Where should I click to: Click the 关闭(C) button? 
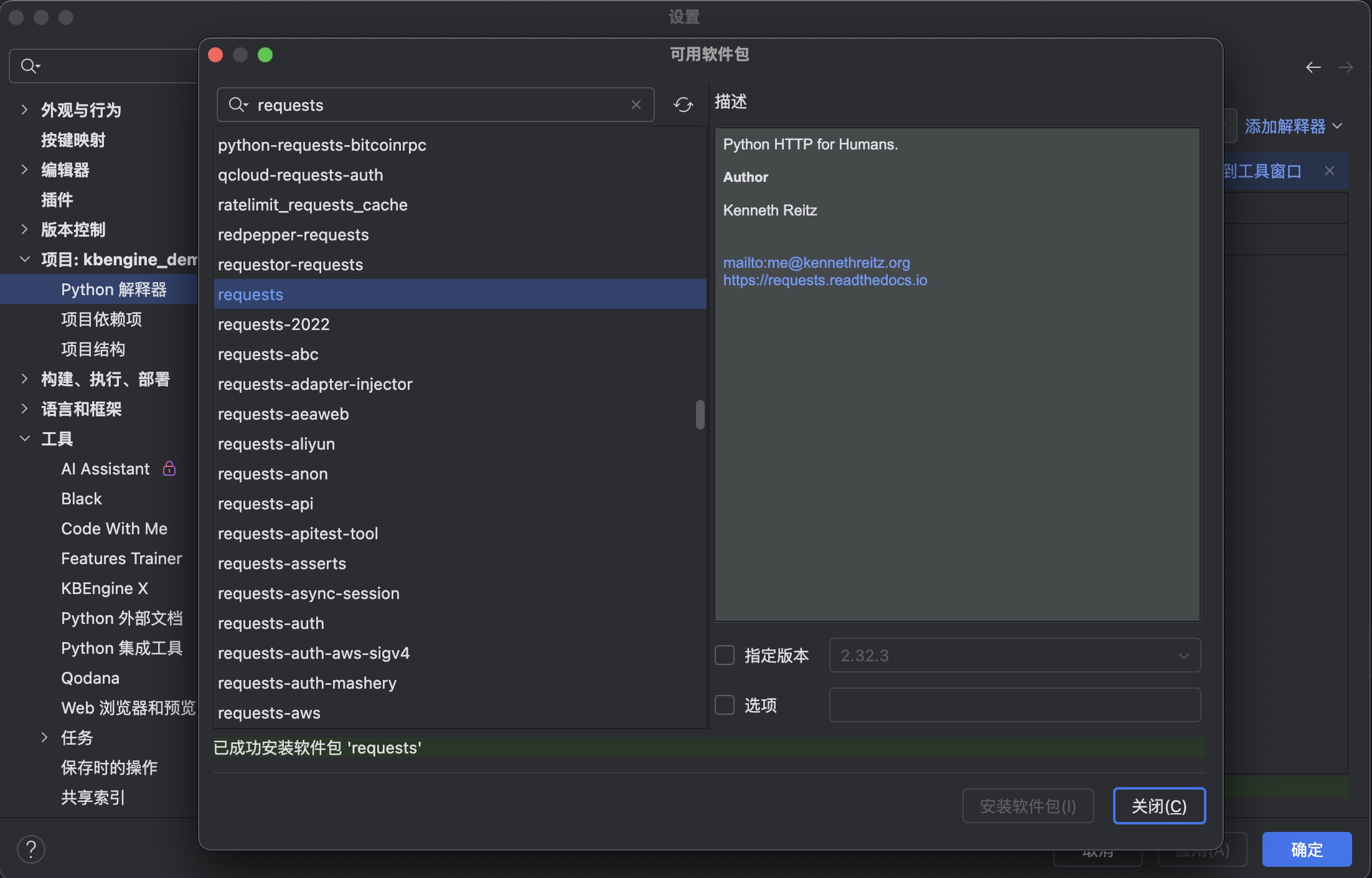point(1158,806)
